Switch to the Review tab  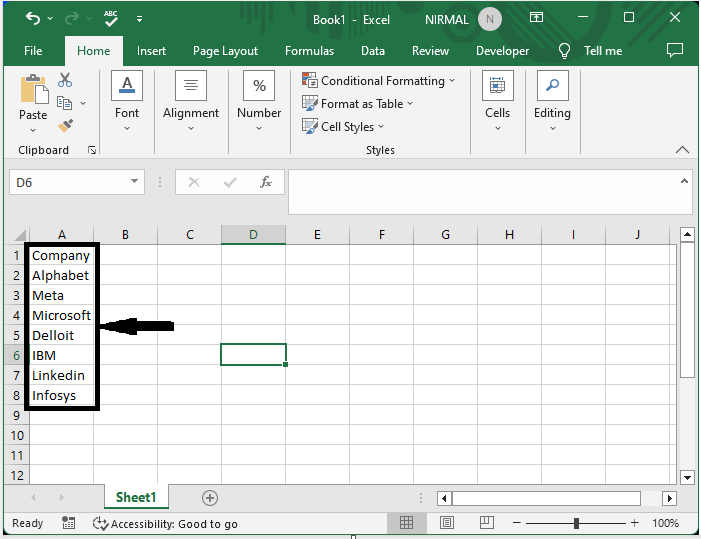430,51
